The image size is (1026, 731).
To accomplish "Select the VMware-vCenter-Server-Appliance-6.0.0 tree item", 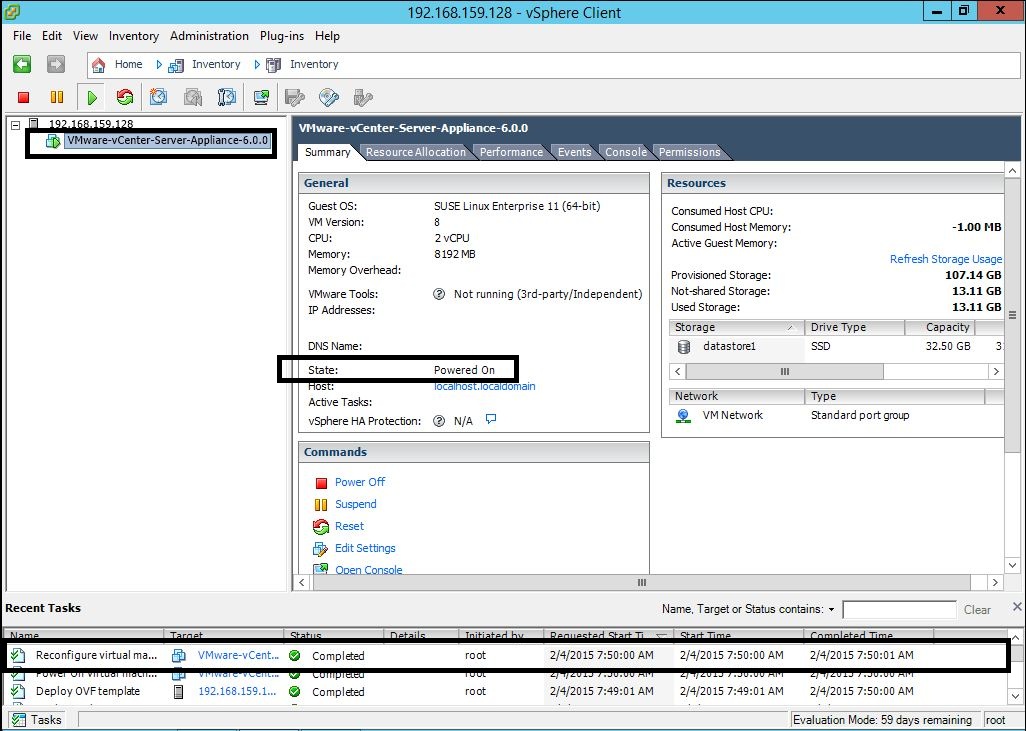I will (166, 141).
